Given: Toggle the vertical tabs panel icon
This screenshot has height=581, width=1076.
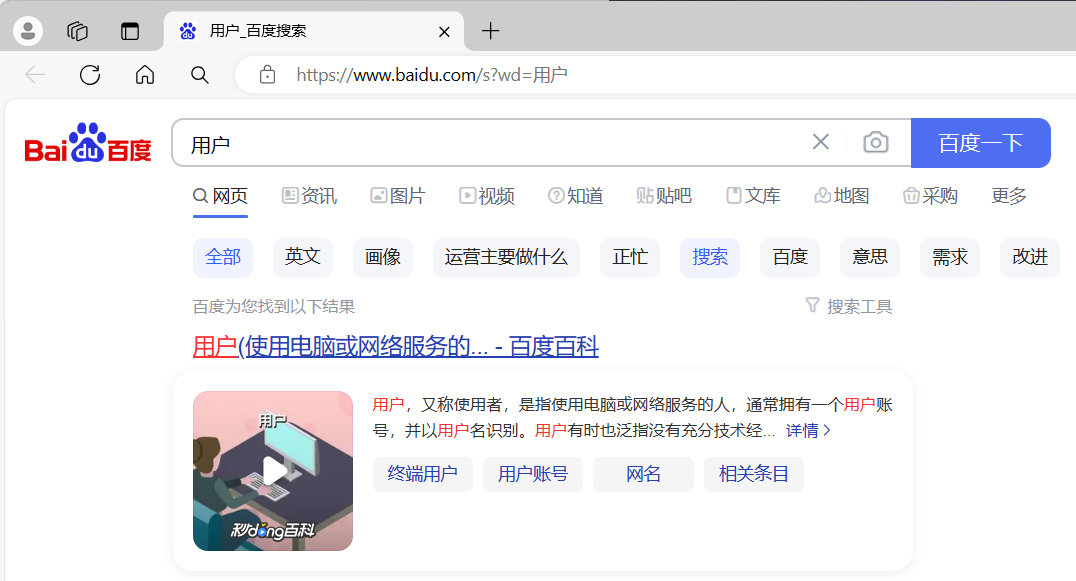Looking at the screenshot, I should (130, 31).
